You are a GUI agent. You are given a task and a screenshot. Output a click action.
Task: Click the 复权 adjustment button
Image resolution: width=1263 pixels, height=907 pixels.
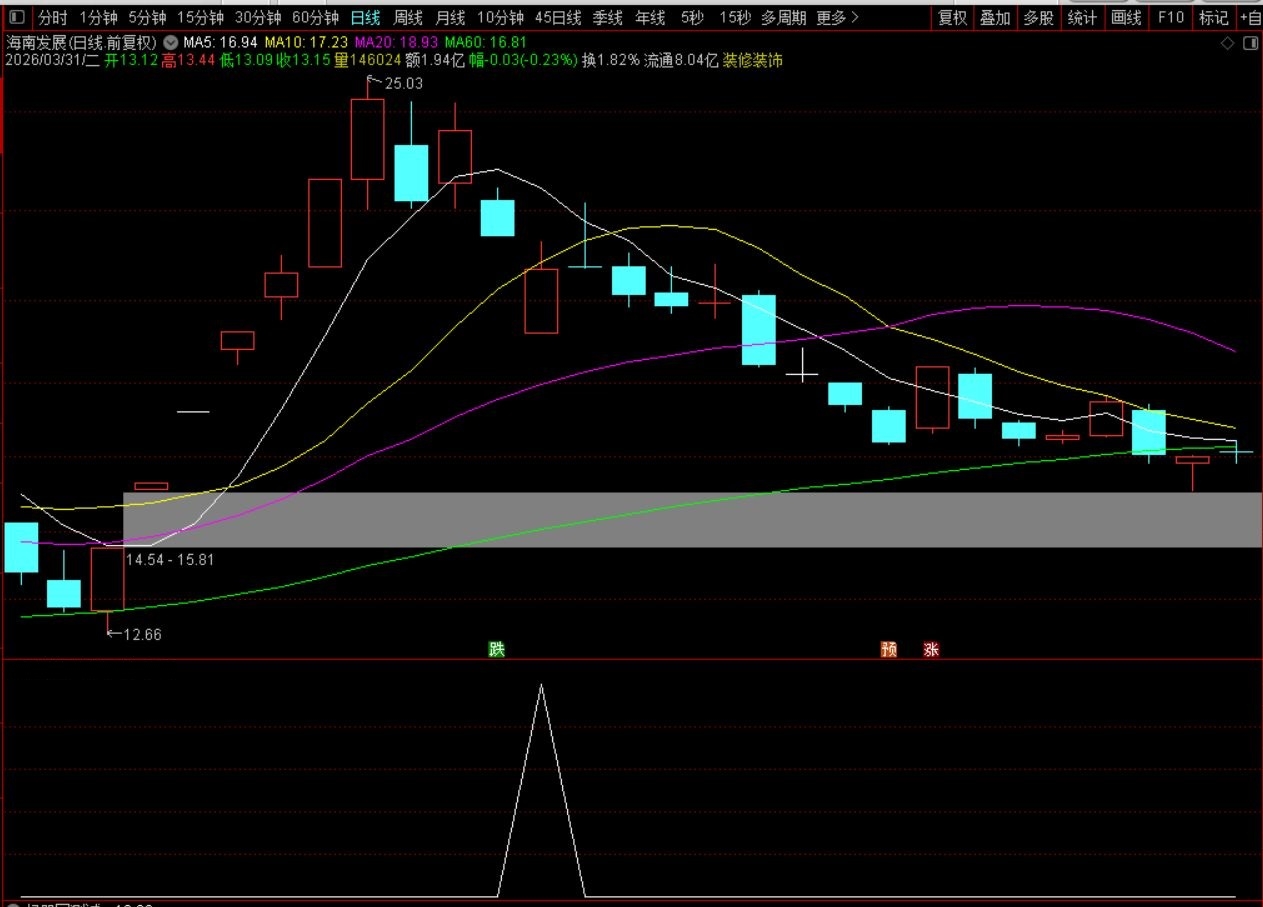952,17
